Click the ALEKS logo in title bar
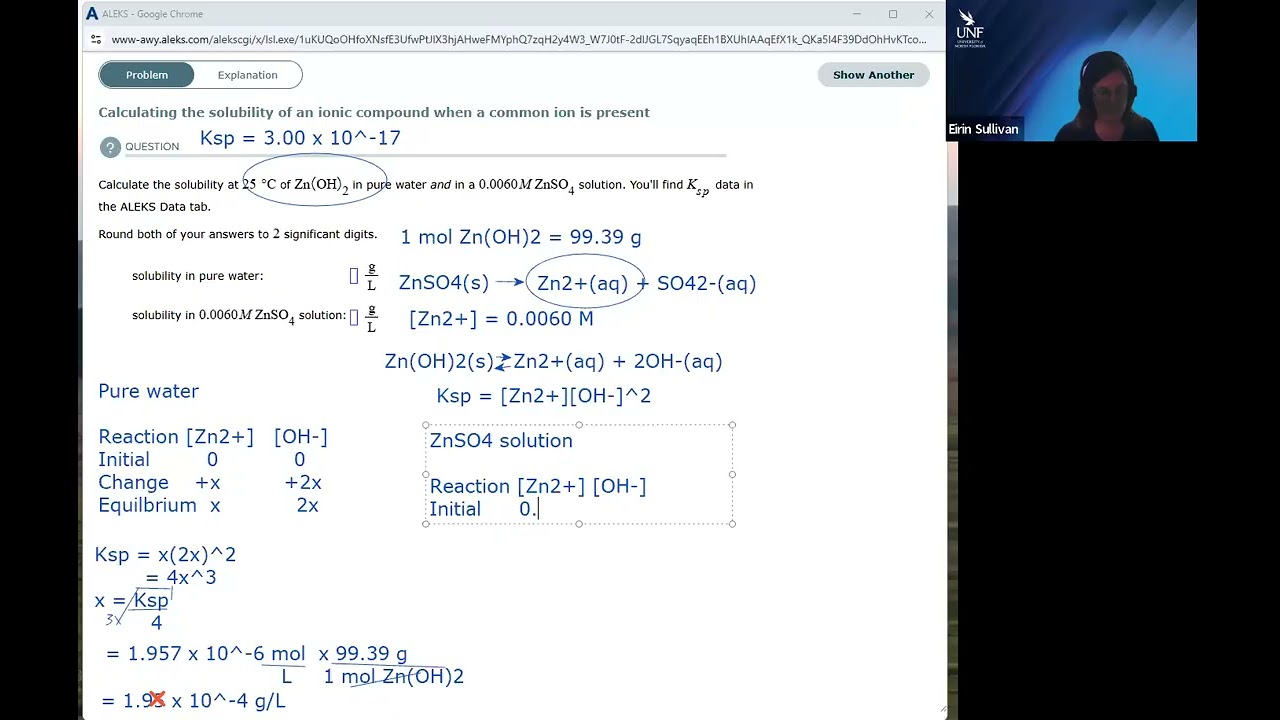Screen dimensions: 1280x720 92,14
